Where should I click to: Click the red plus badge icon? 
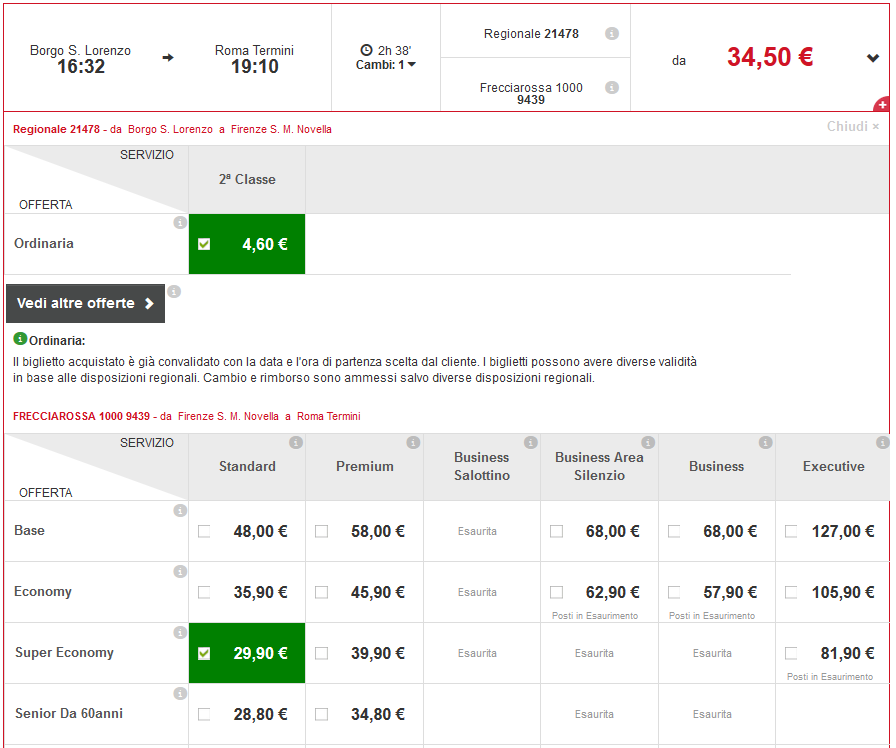(x=882, y=105)
